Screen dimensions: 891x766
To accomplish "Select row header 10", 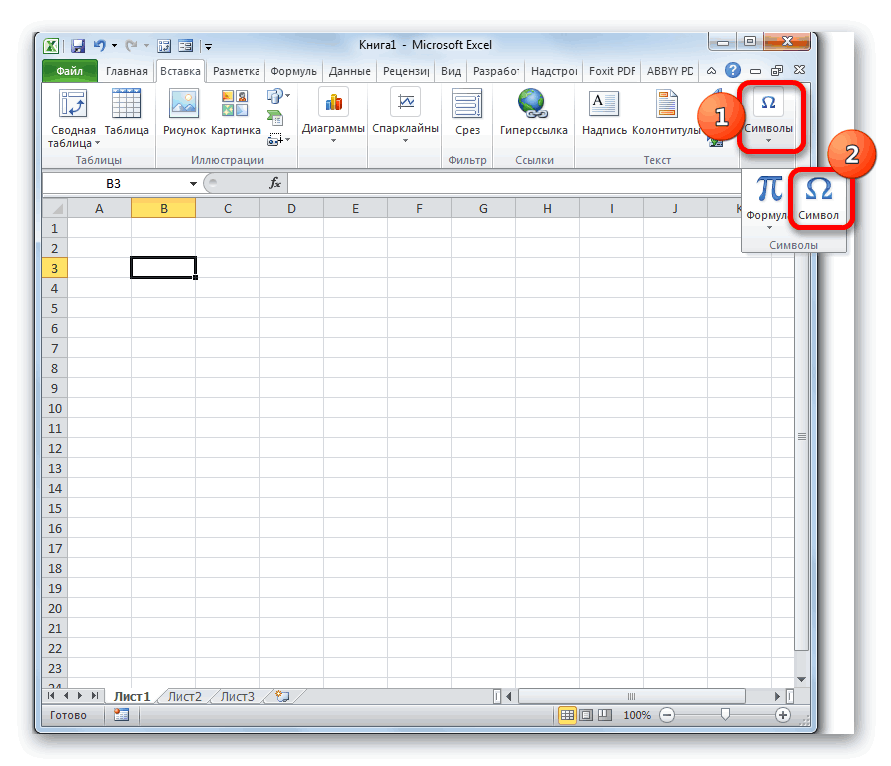I will [x=55, y=409].
